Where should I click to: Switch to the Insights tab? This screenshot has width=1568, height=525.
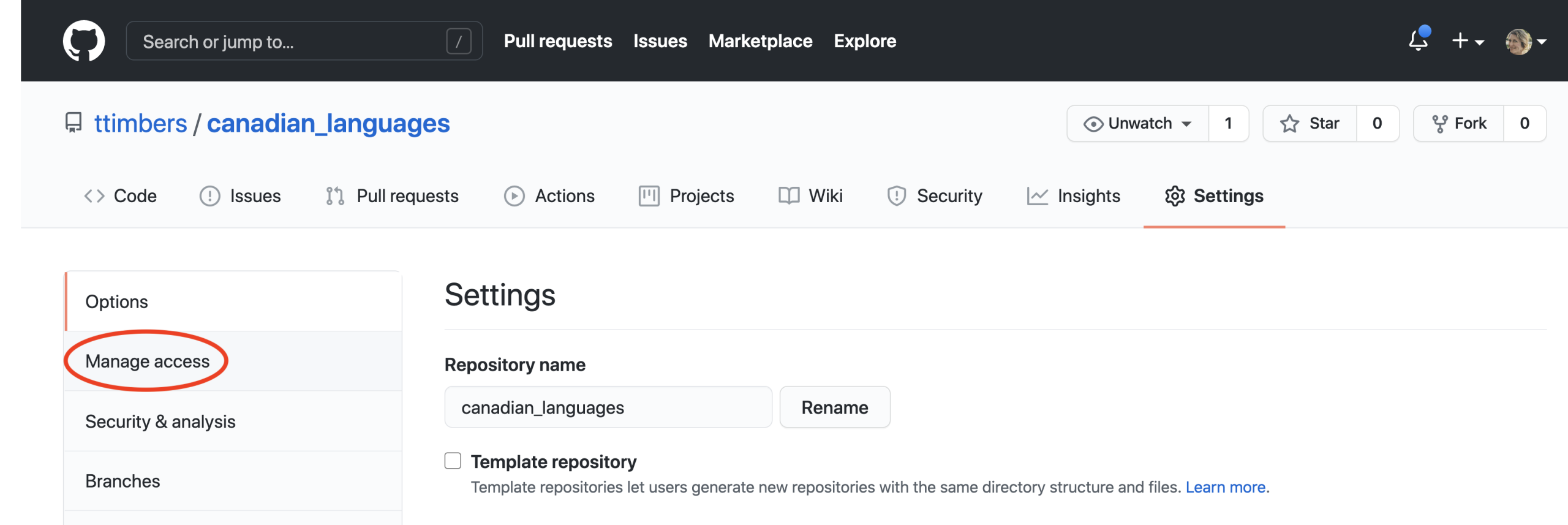tap(1074, 196)
